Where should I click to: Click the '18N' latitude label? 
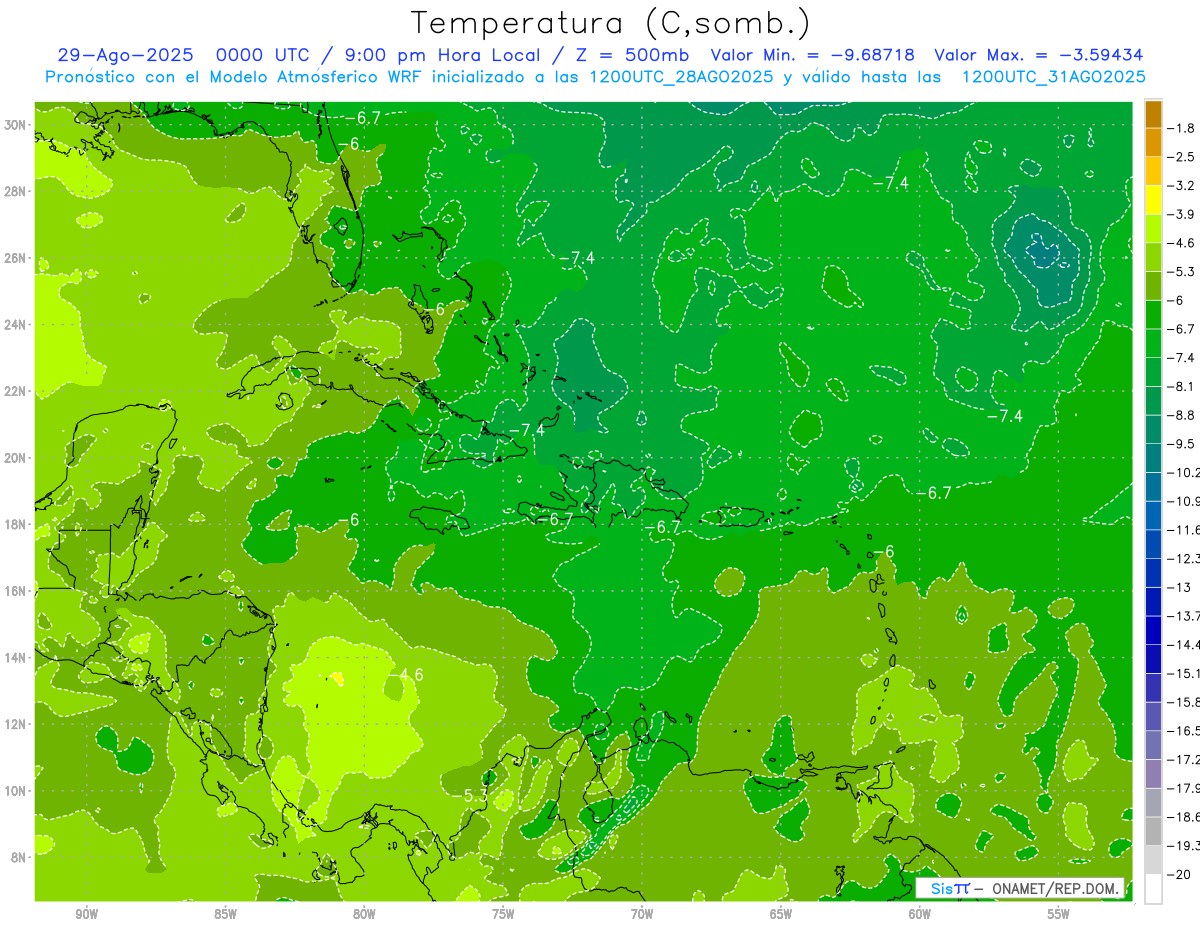[x=17, y=524]
